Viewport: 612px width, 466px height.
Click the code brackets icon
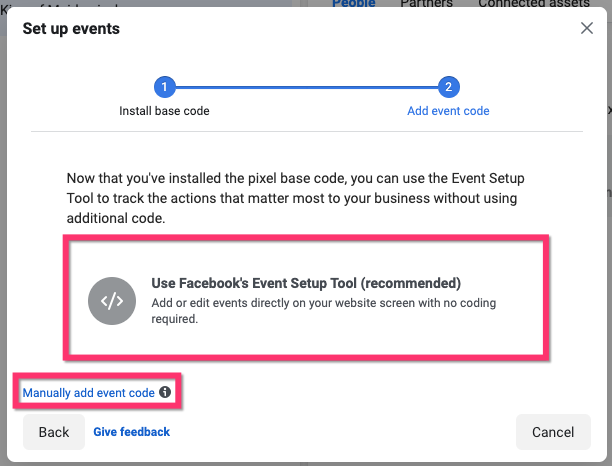pos(112,300)
